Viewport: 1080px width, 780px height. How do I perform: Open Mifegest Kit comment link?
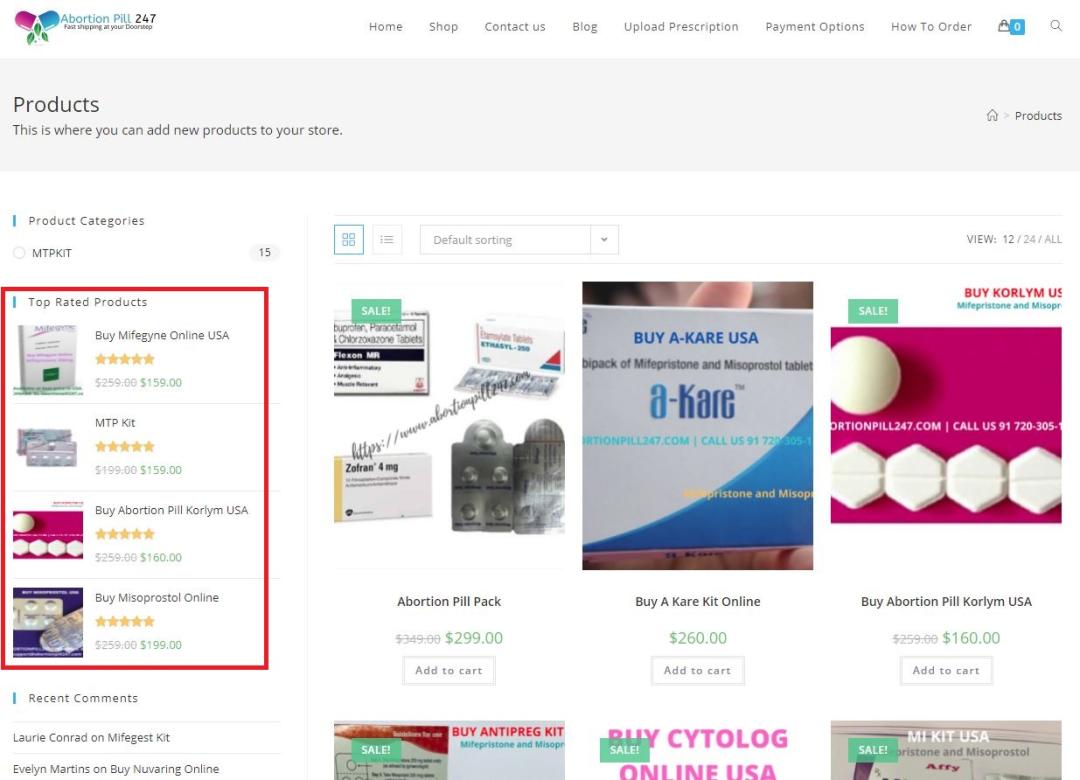(138, 737)
